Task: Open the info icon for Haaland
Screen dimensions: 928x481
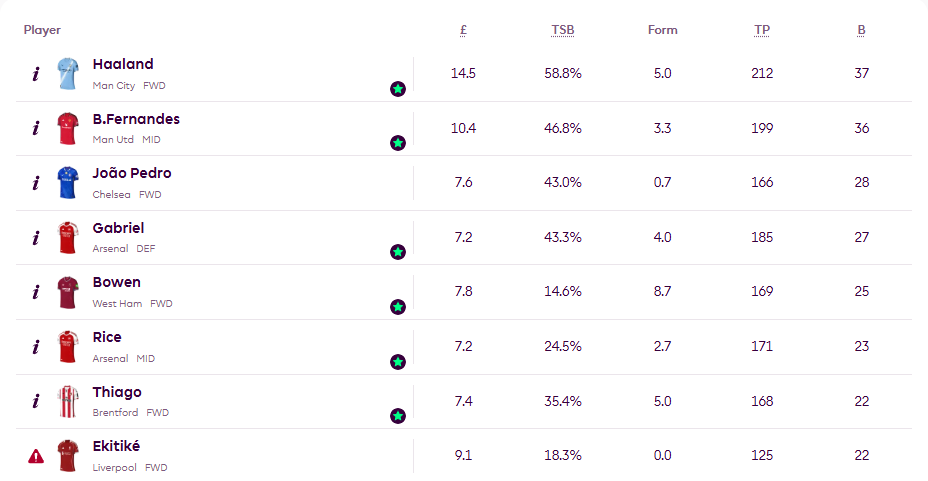Action: pos(36,74)
